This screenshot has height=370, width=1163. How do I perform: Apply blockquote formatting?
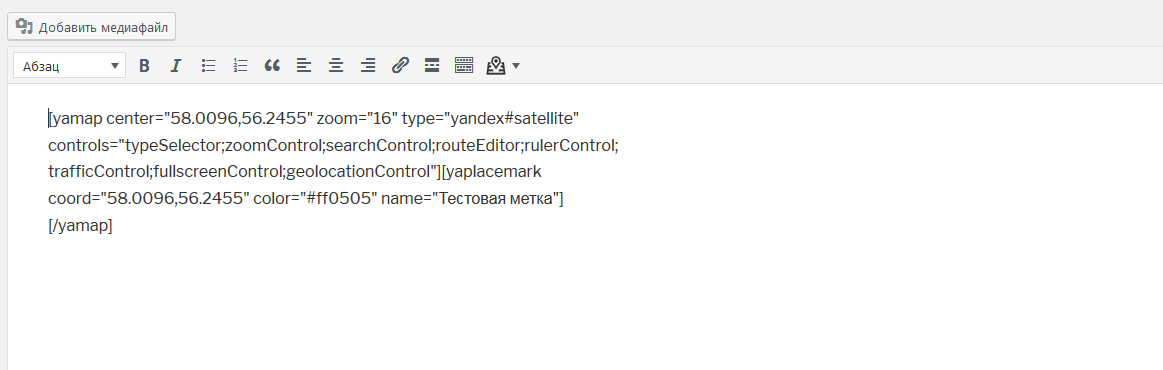click(x=272, y=66)
